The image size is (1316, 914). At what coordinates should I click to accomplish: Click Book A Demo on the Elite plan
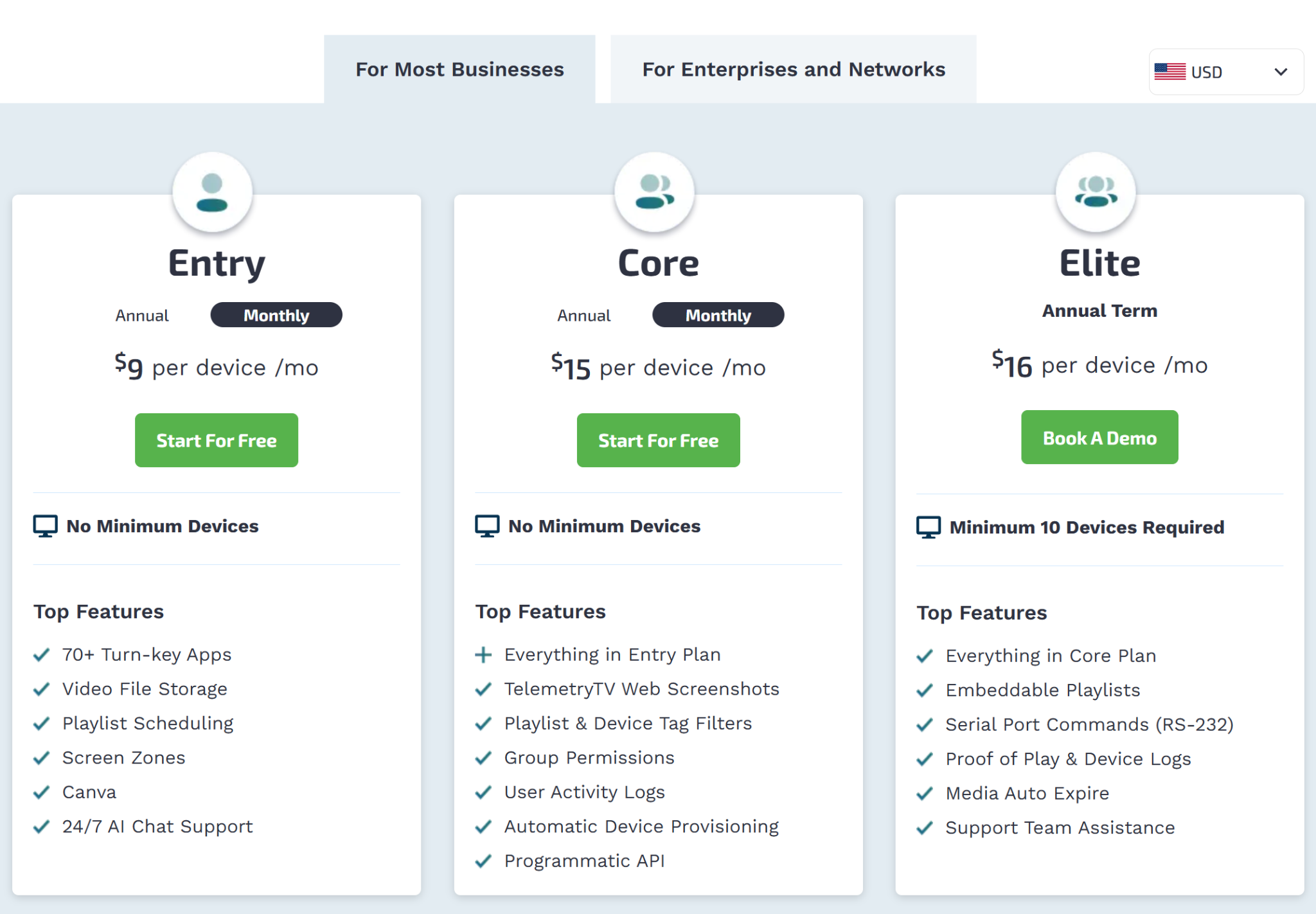coord(1100,437)
